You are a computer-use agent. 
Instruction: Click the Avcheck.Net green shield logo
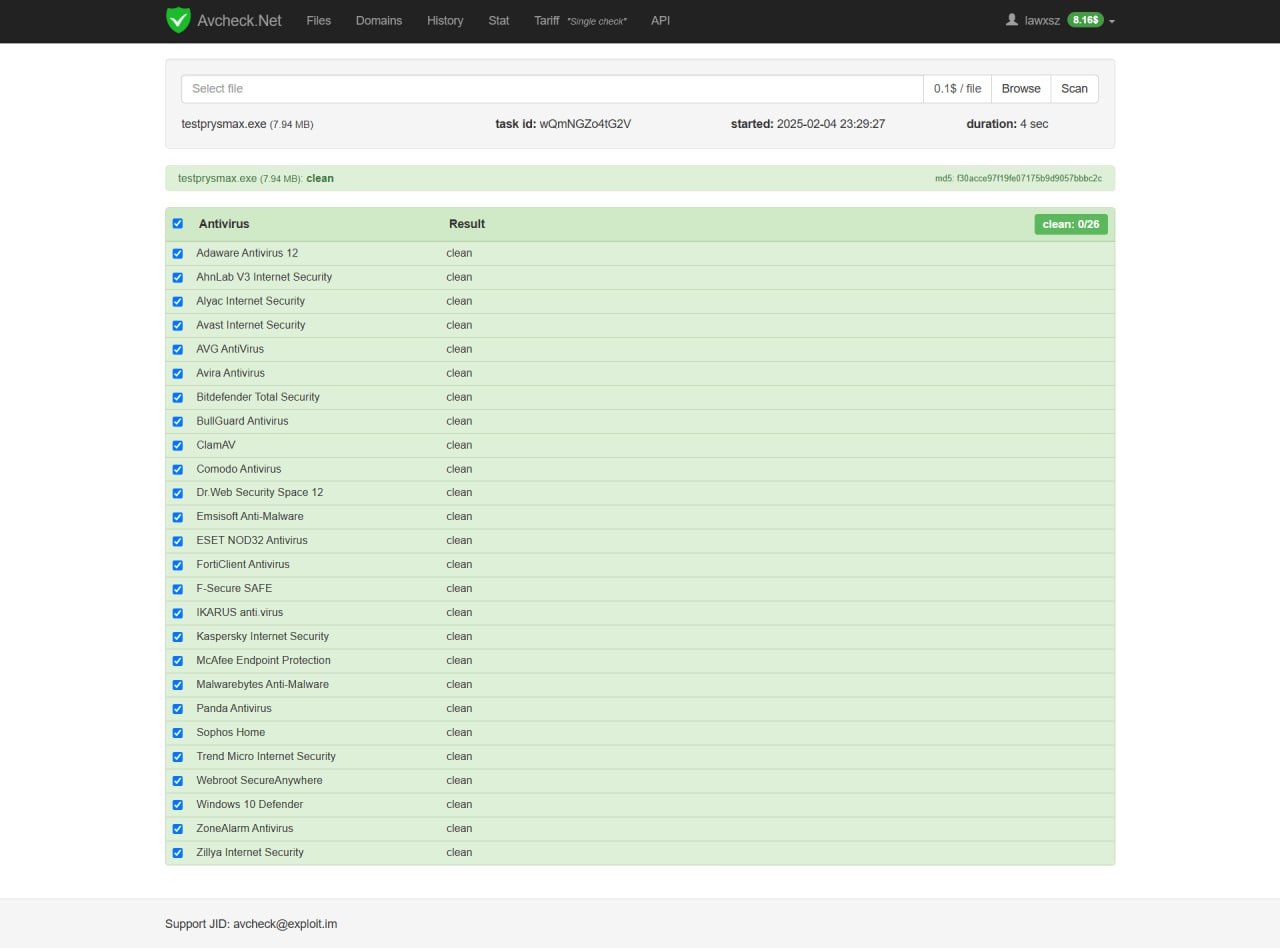pos(178,20)
